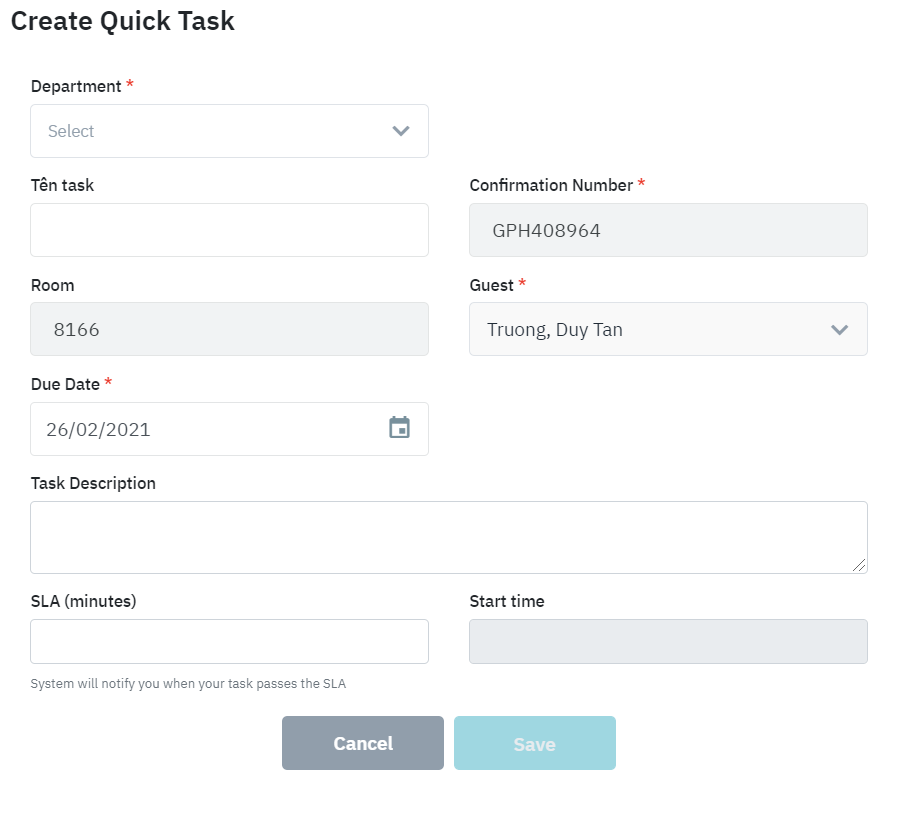
Task: Click the Guest dropdown chevron arrow
Action: coord(839,330)
